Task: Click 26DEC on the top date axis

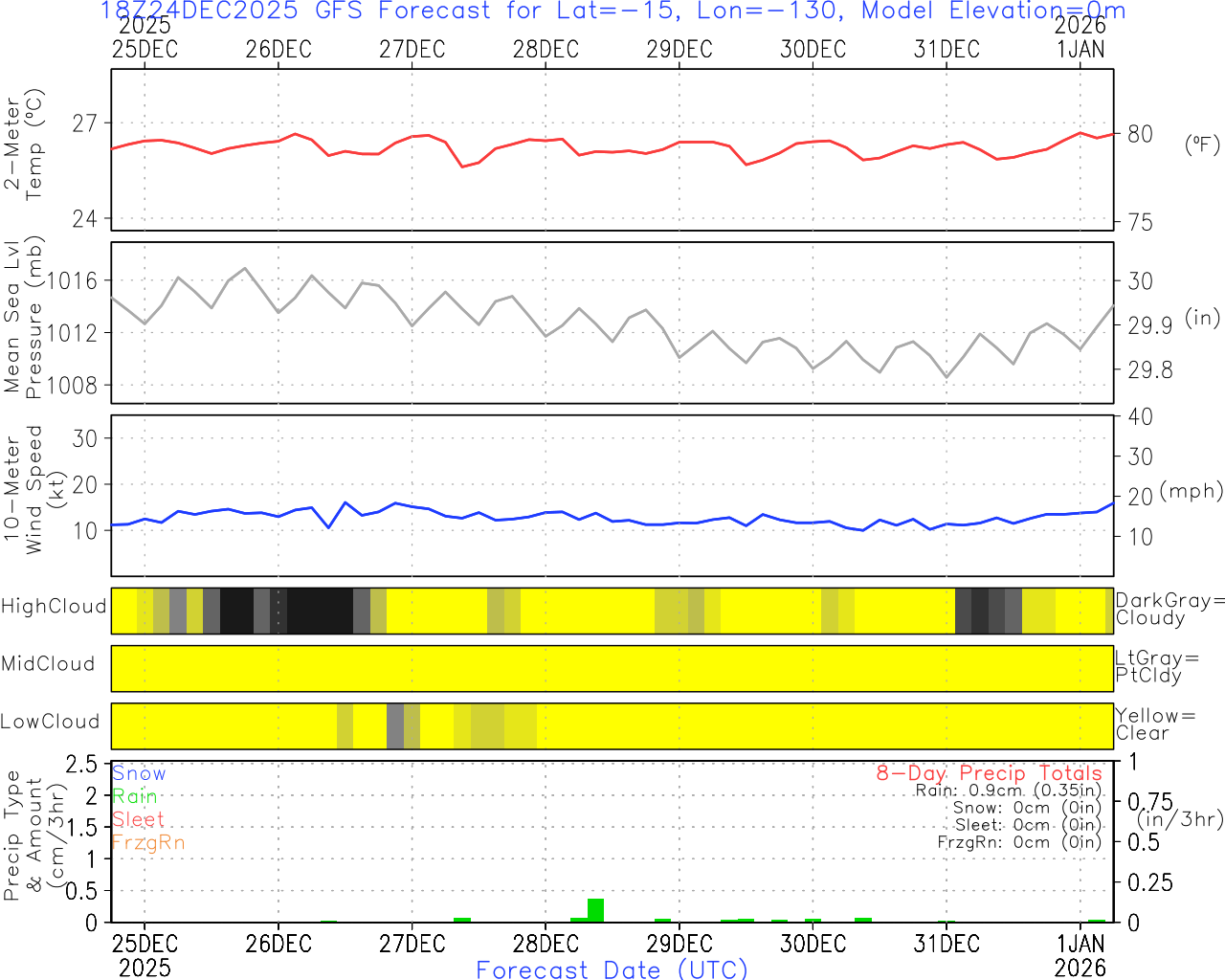Action: 278,50
